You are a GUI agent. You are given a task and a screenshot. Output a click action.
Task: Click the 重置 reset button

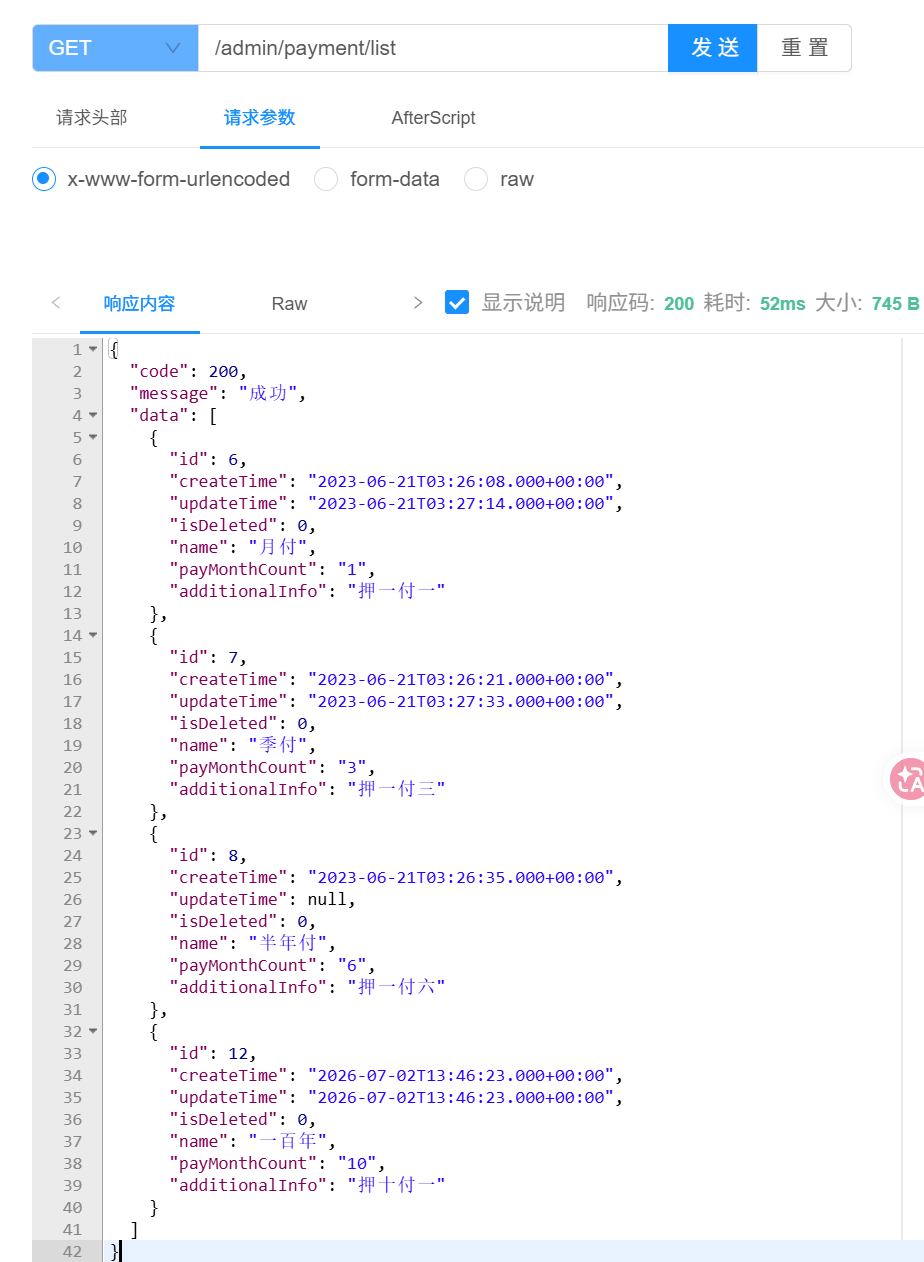point(805,48)
